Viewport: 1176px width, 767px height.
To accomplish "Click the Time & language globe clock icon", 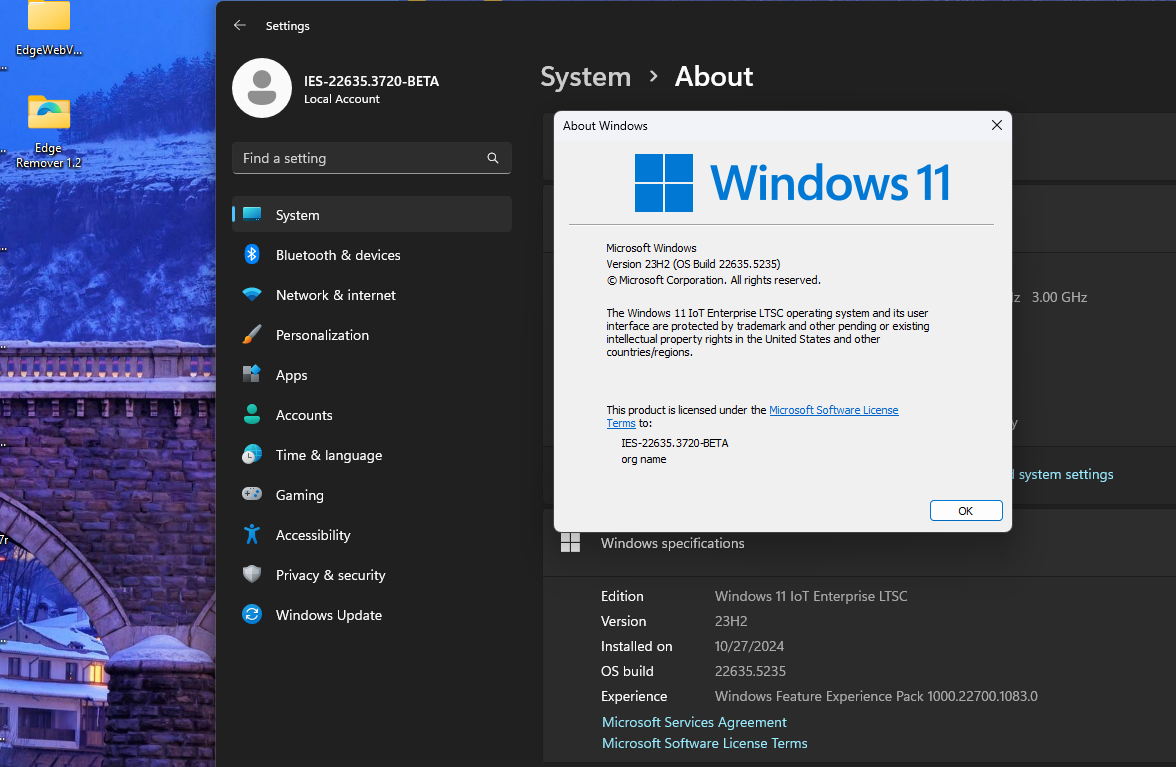I will point(252,454).
